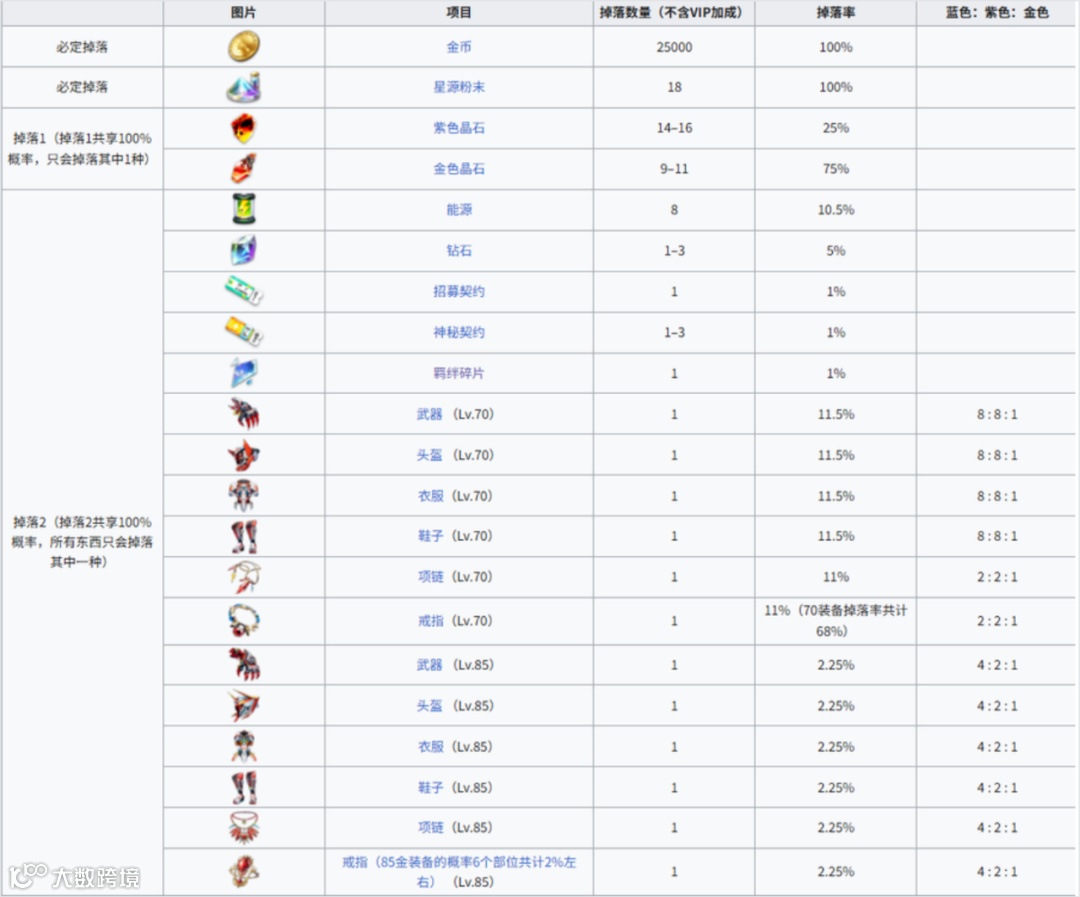Open the 头盔 link in the Lv.85 row
This screenshot has width=1080, height=897.
tap(429, 706)
